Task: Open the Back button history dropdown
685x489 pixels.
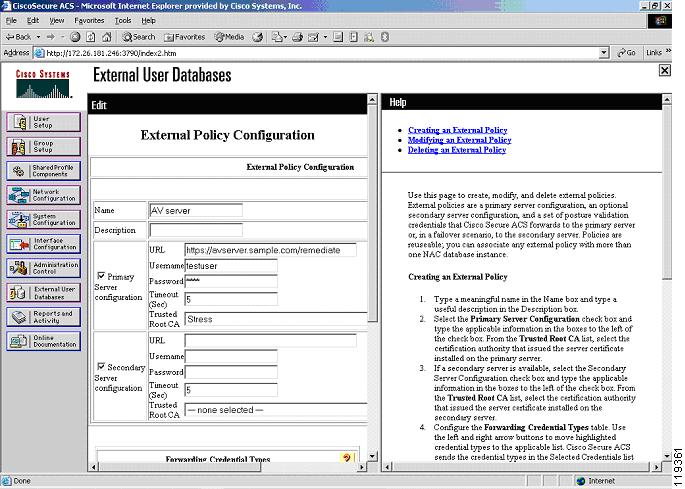Action: [x=38, y=37]
